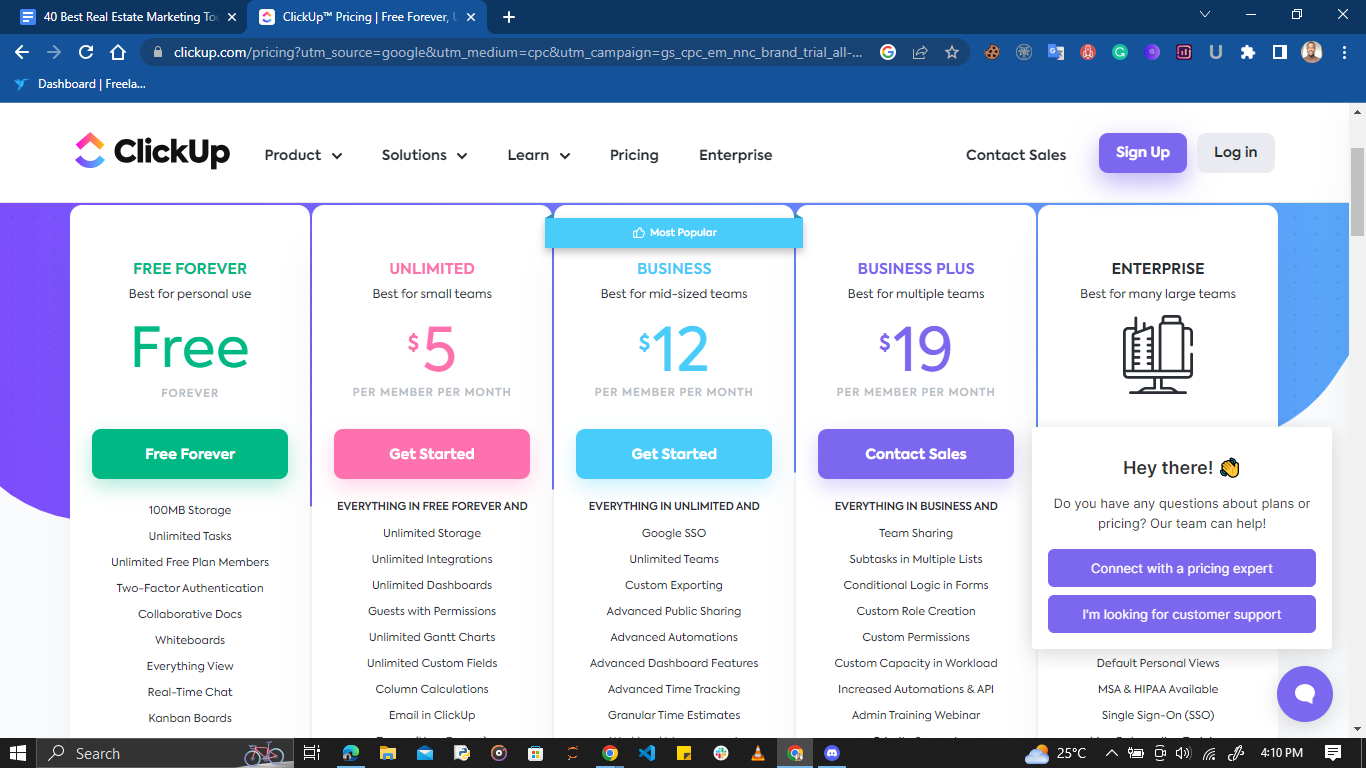Image resolution: width=1366 pixels, height=768 pixels.
Task: Click Connect with a pricing expert
Action: tap(1182, 568)
